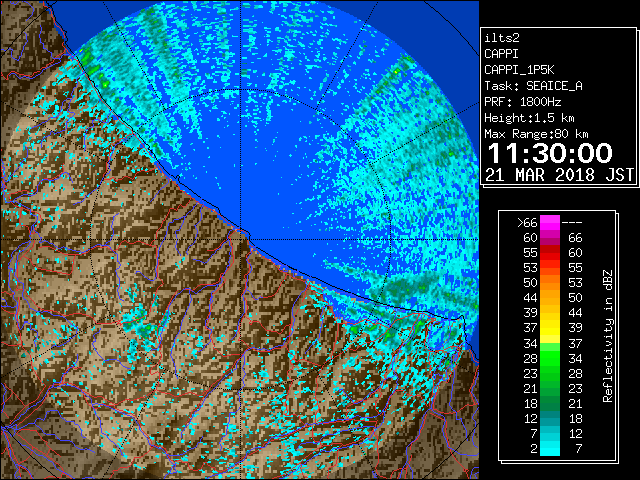Click the 'Reflectivity in dBZ' axis title
640x480 pixels.
click(608, 336)
